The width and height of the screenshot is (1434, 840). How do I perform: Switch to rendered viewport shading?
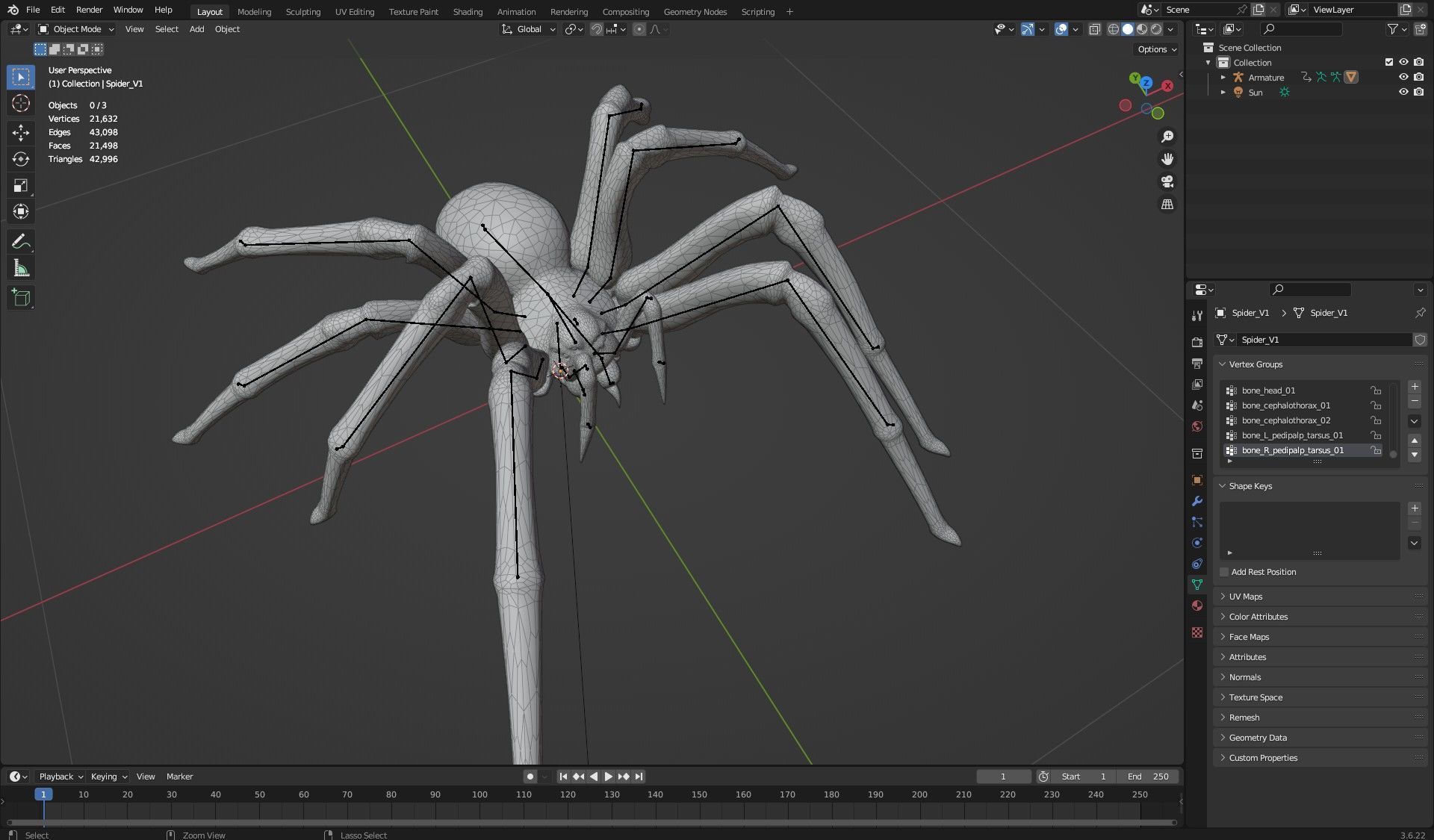pyautogui.click(x=1156, y=29)
